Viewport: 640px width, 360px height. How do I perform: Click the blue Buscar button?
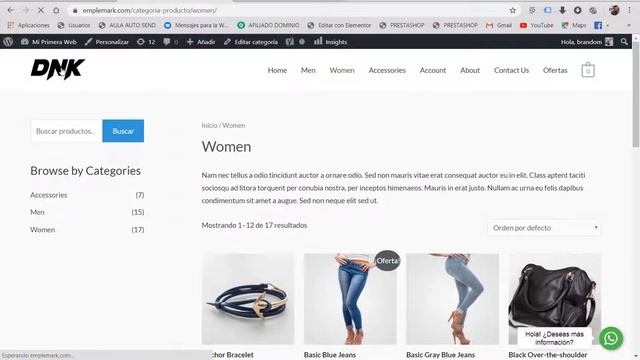123,131
